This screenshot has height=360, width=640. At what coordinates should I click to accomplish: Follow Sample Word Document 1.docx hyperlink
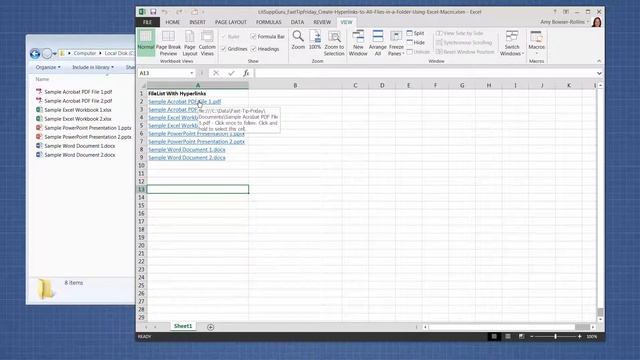click(x=187, y=150)
